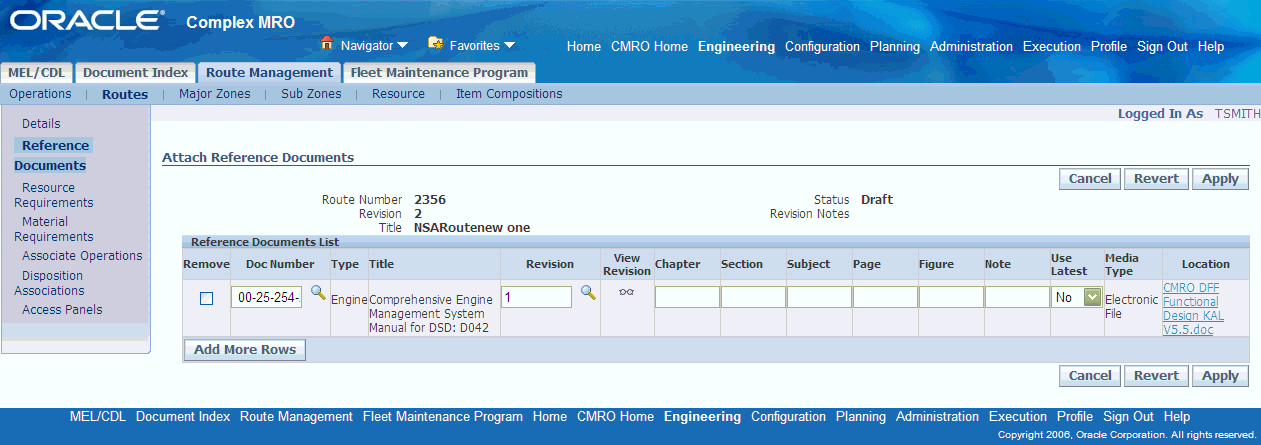Click Help in top header
Image resolution: width=1261 pixels, height=445 pixels.
point(1211,47)
